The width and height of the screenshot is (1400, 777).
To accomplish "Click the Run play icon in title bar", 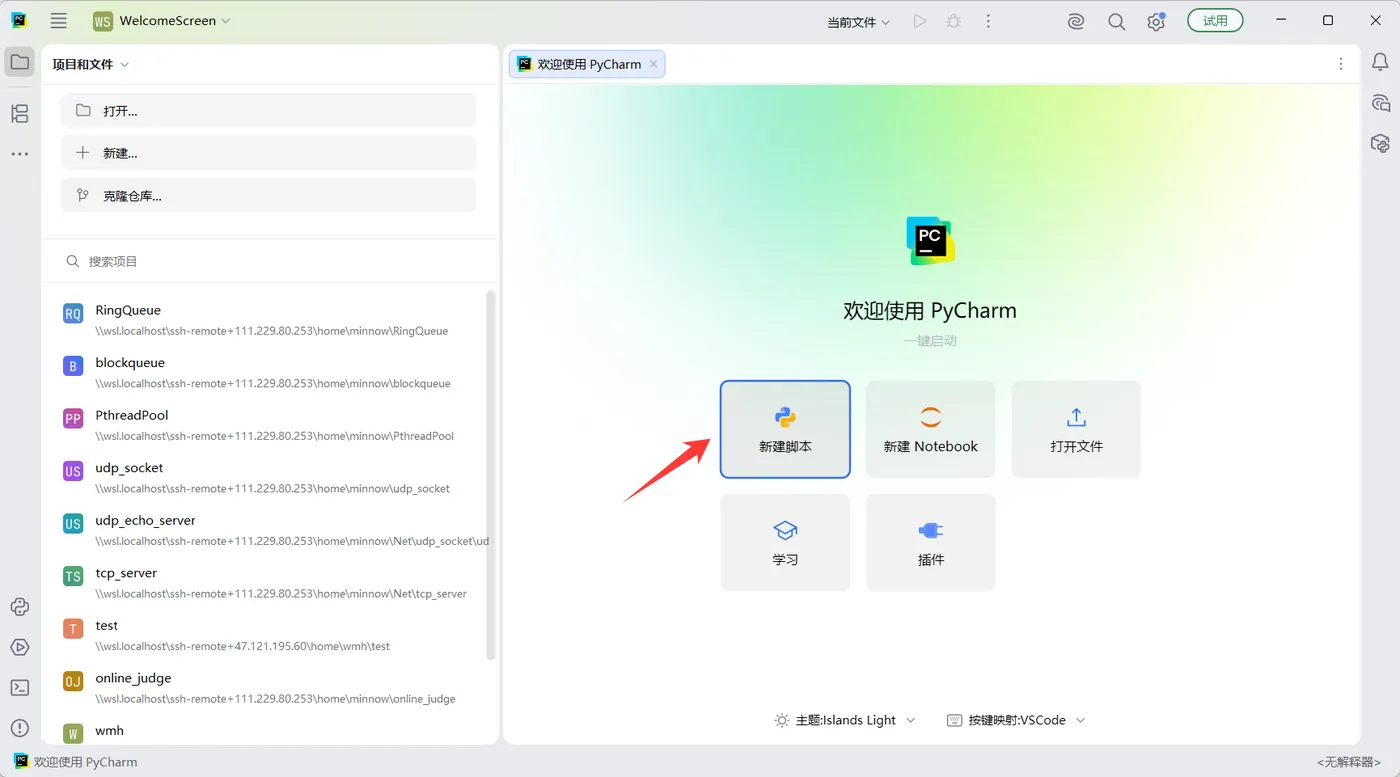I will pos(920,21).
